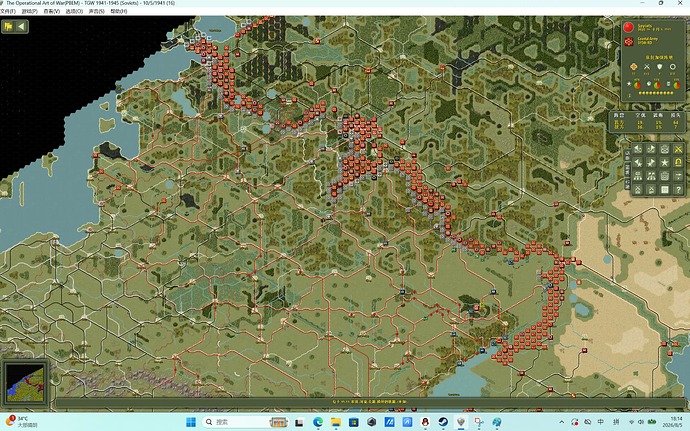The image size is (690, 431).
Task: Select the red Coastal Army unit icon
Action: tap(628, 41)
